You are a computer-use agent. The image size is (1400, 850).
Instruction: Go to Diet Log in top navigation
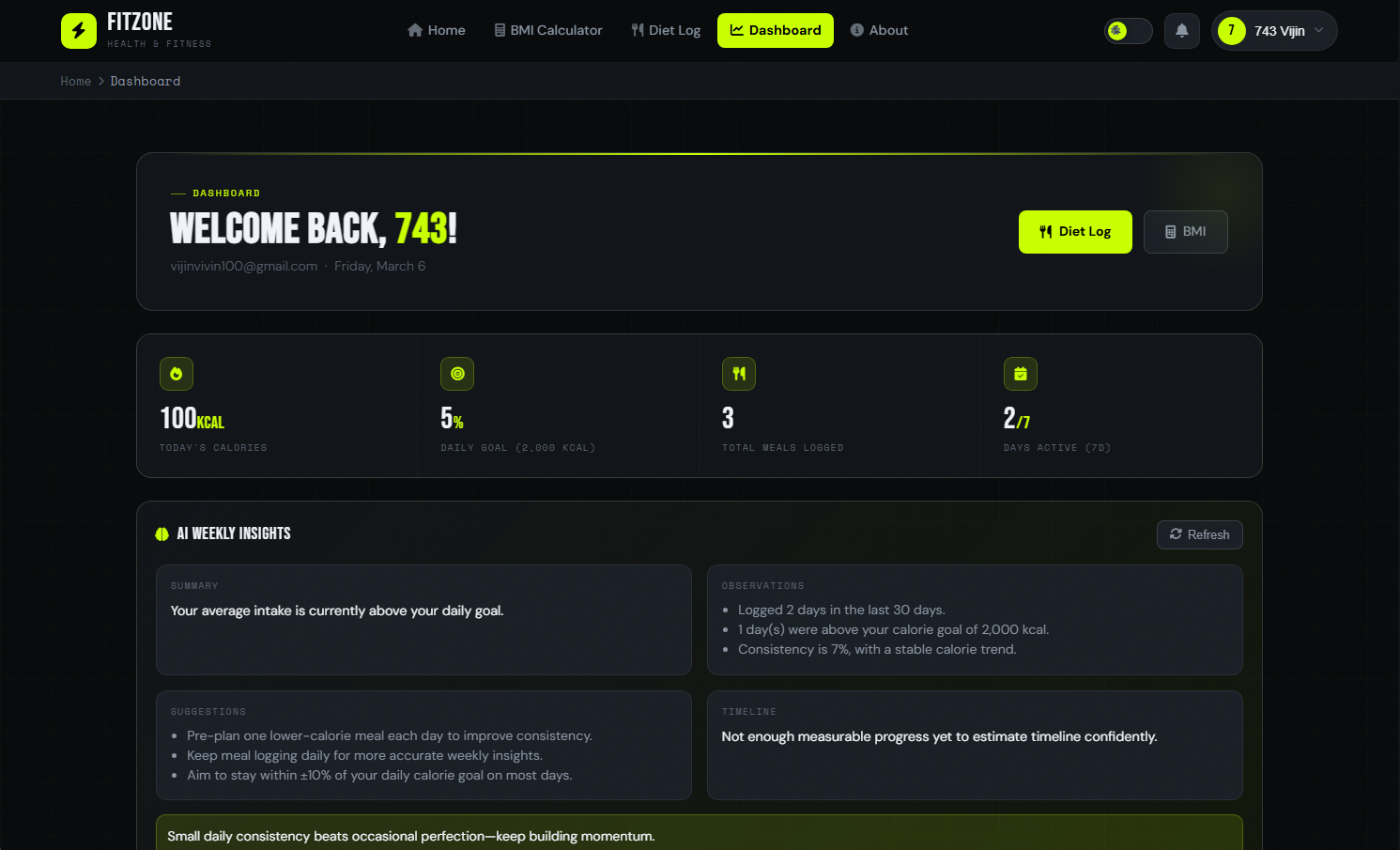(666, 31)
